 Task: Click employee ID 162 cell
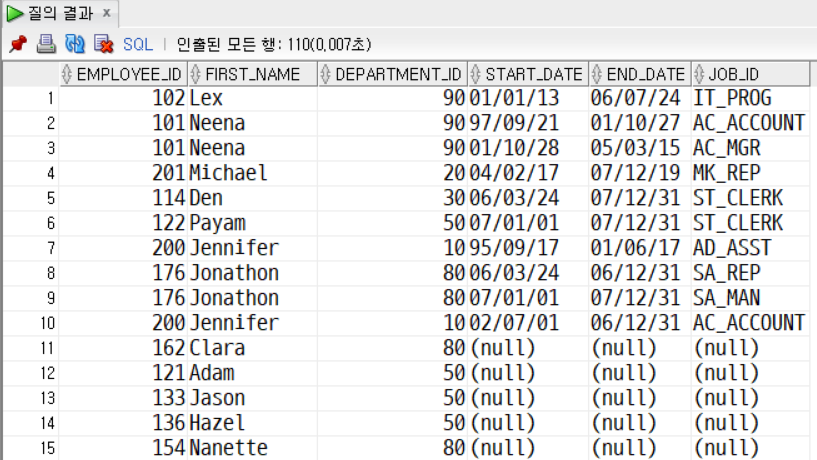coord(123,348)
